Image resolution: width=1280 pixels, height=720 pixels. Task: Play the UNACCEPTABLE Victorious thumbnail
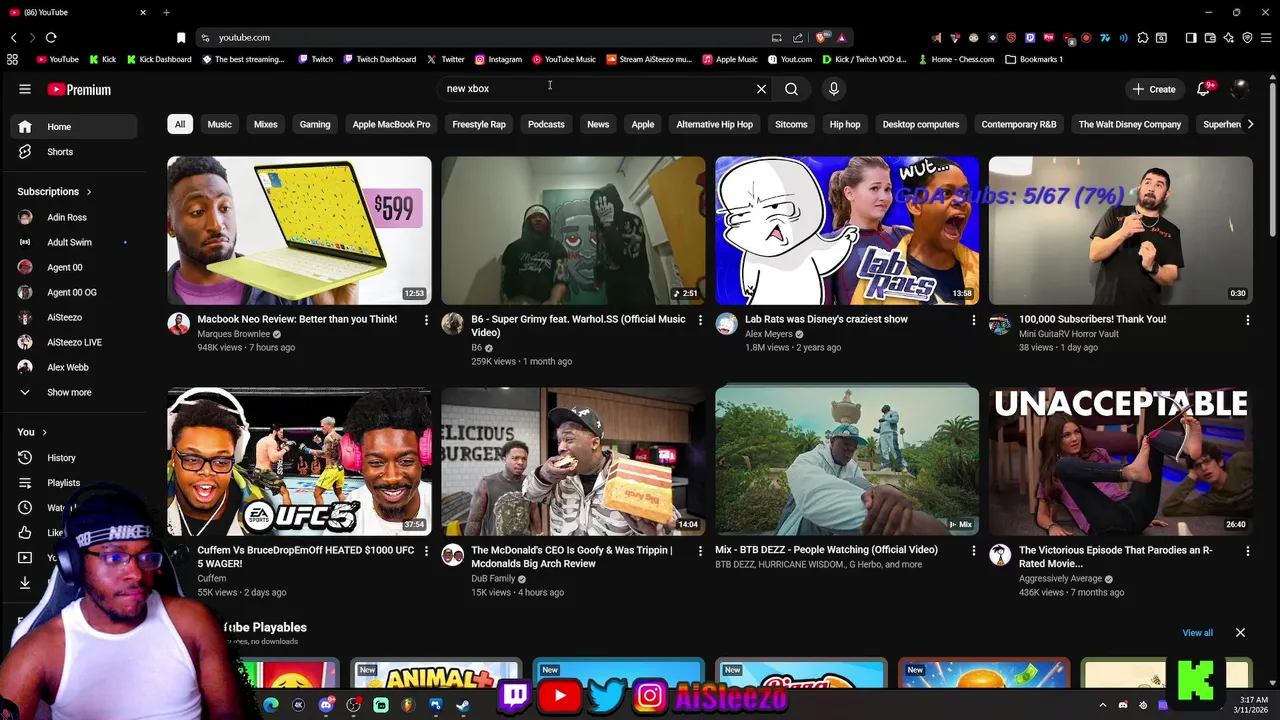1121,462
